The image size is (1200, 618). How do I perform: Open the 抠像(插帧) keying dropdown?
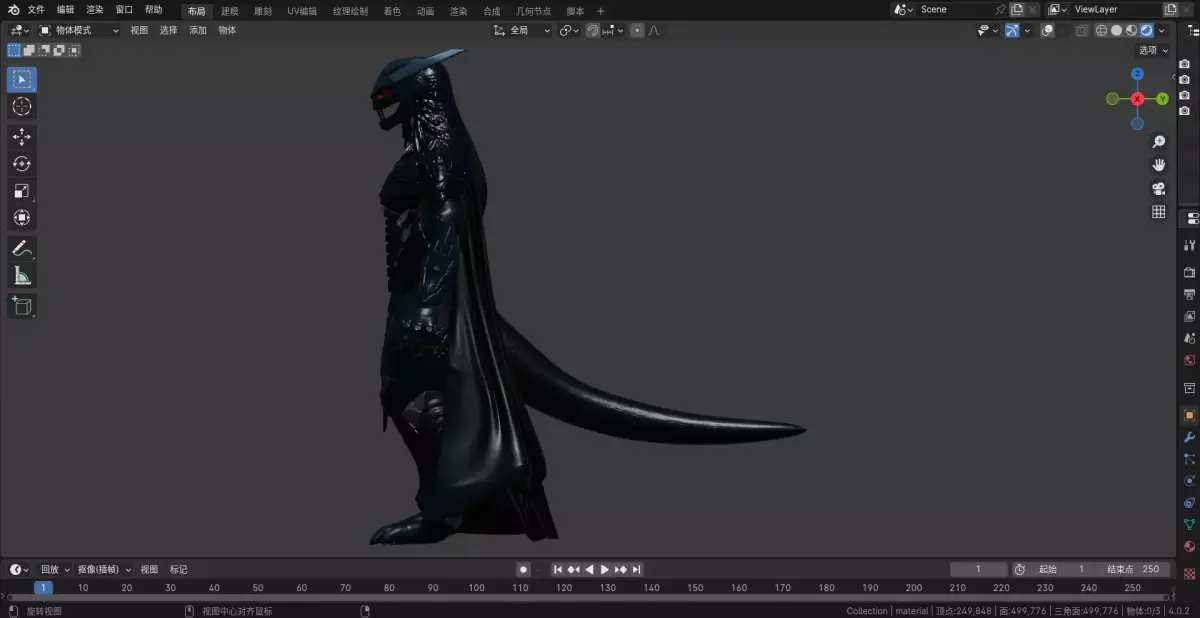pos(104,569)
